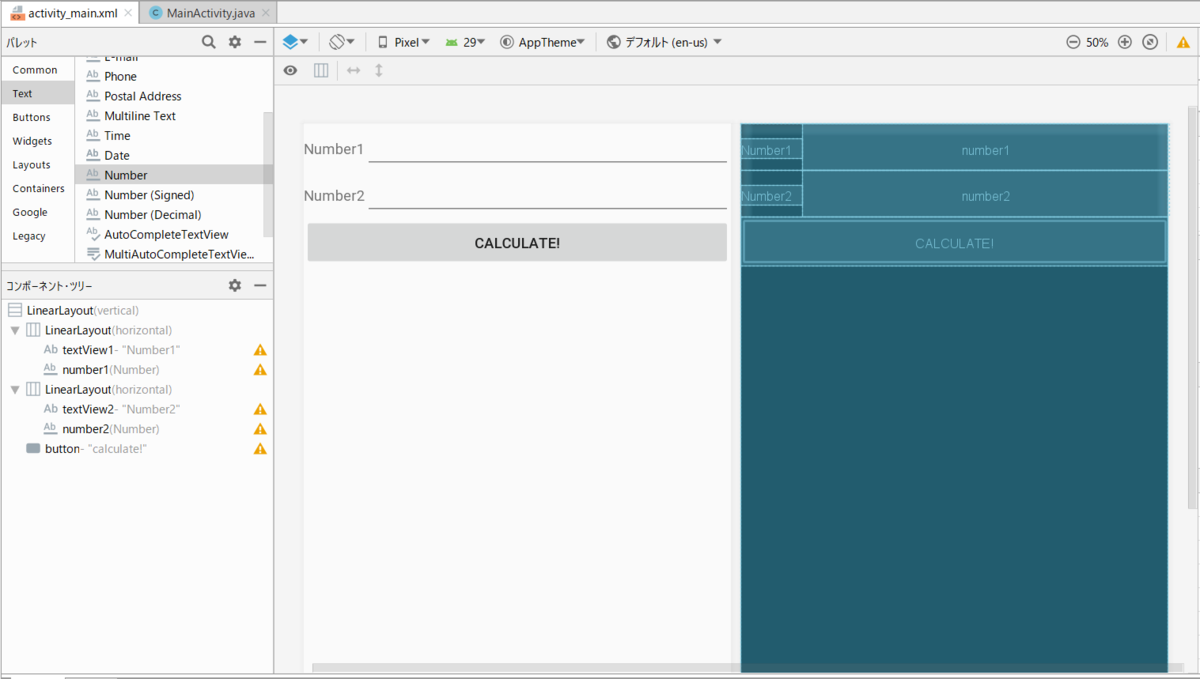Select Legacy palette category

click(x=37, y=236)
